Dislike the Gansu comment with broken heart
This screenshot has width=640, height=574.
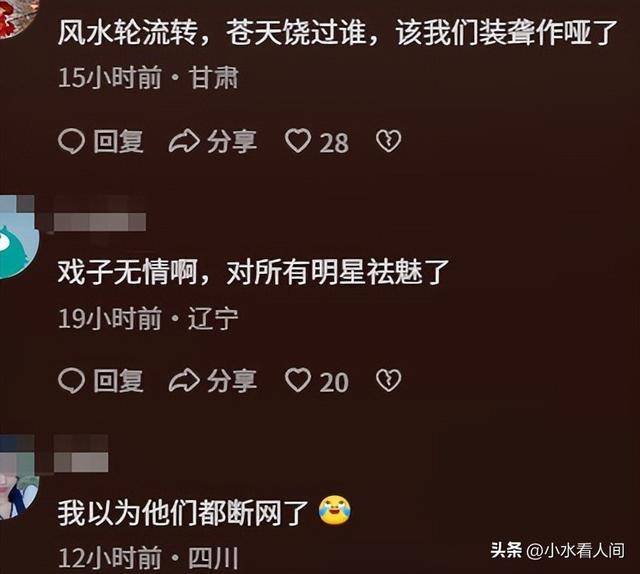[x=388, y=141]
